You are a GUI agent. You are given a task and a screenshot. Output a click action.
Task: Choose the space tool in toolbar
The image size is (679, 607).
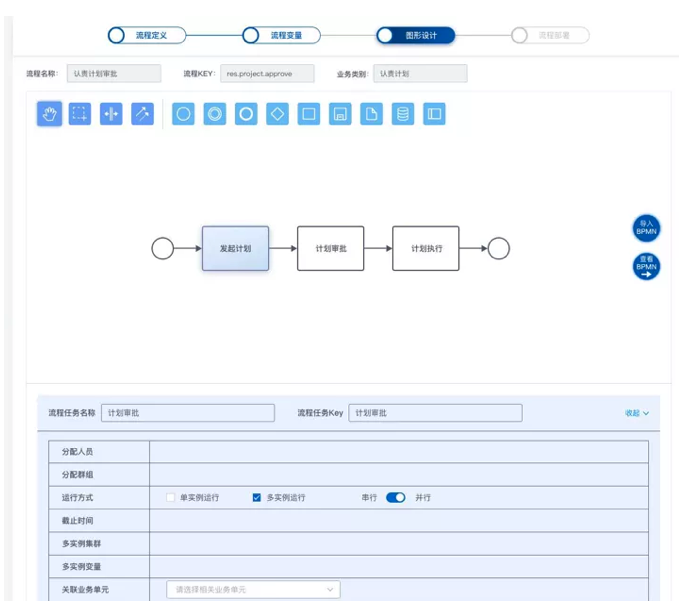[x=111, y=114]
